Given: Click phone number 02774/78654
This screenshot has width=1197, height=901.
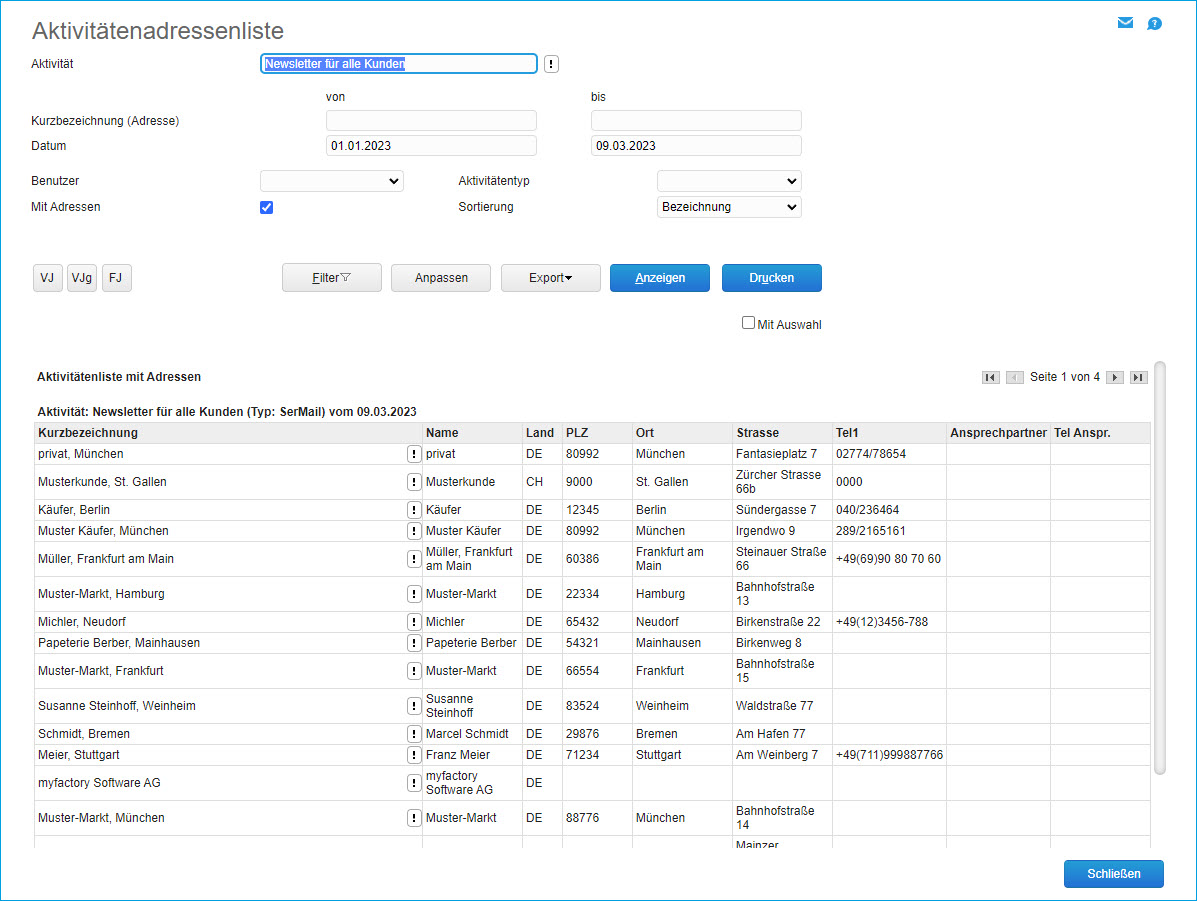Looking at the screenshot, I should pyautogui.click(x=870, y=454).
